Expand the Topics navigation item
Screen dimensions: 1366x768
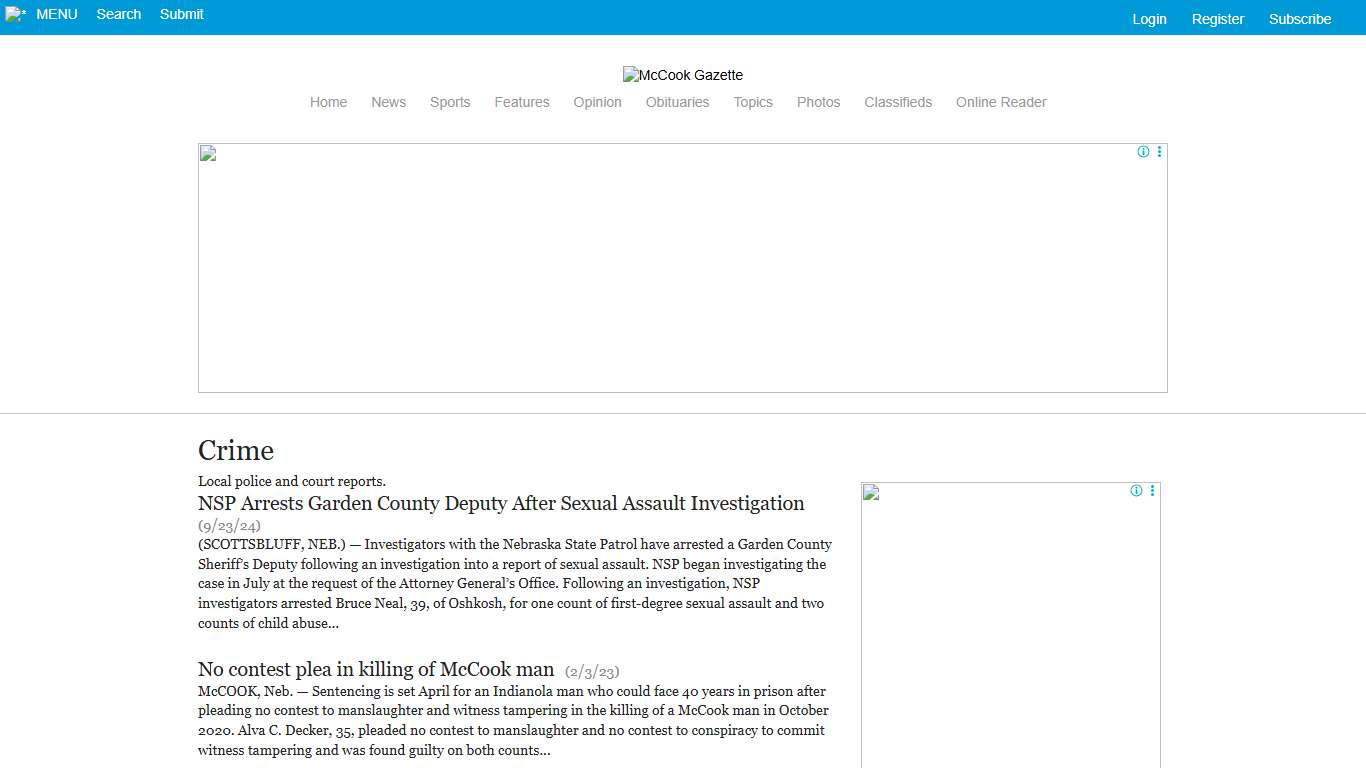(752, 102)
